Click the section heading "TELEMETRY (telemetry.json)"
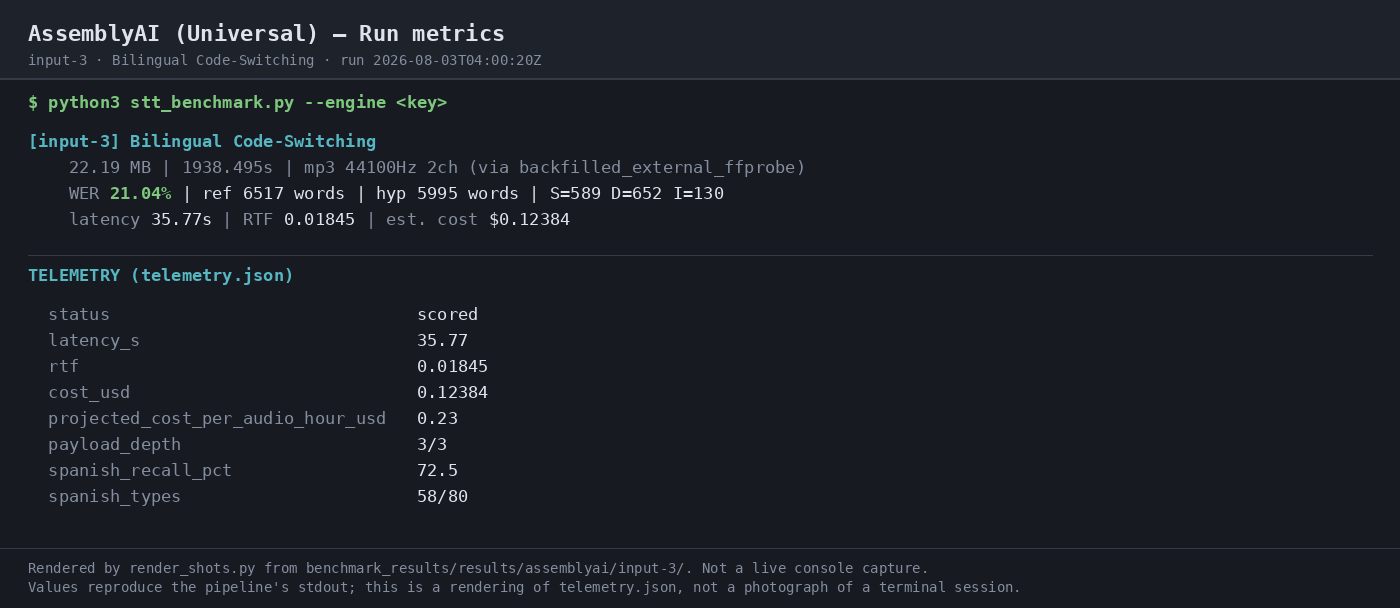The height and width of the screenshot is (608, 1400). coord(161,276)
